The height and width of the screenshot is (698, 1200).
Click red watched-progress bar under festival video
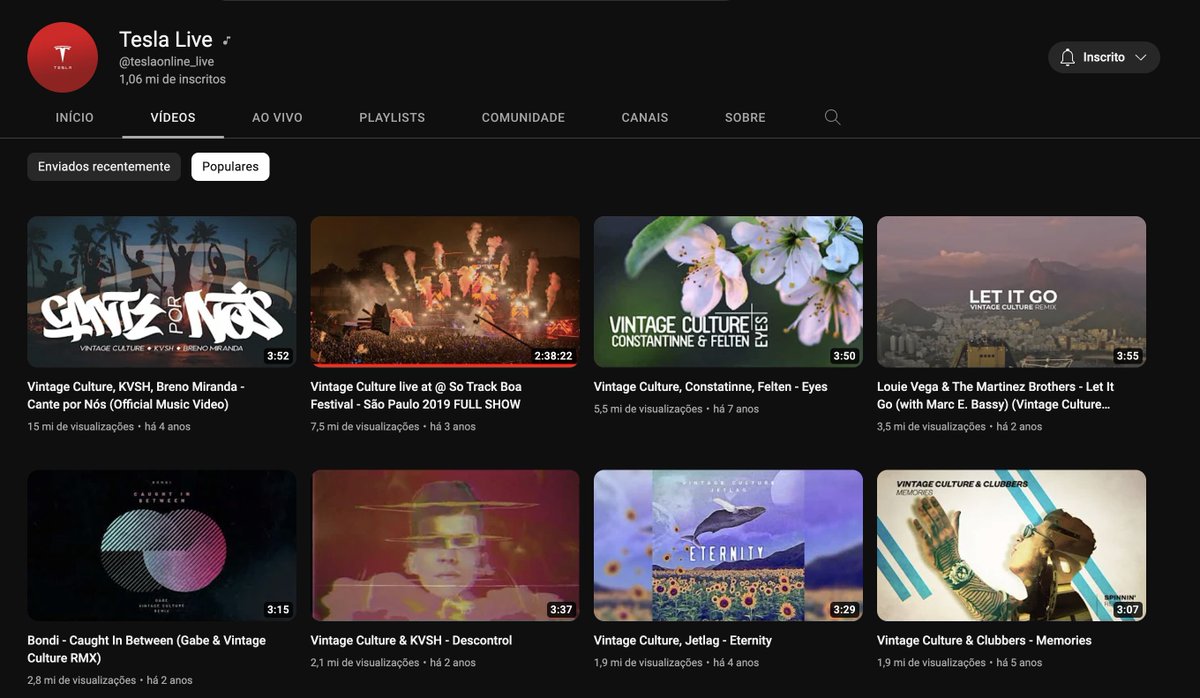(445, 366)
